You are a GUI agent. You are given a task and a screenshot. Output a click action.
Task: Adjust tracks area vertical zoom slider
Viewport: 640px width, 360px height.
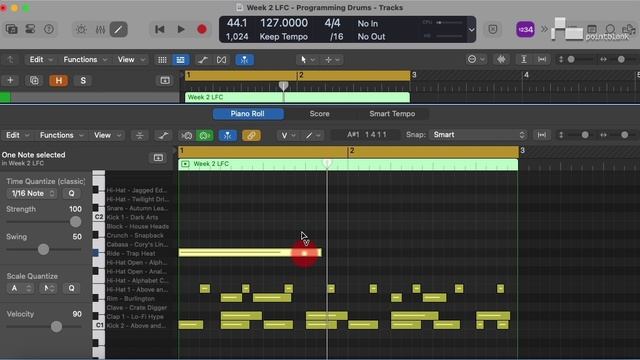[571, 60]
